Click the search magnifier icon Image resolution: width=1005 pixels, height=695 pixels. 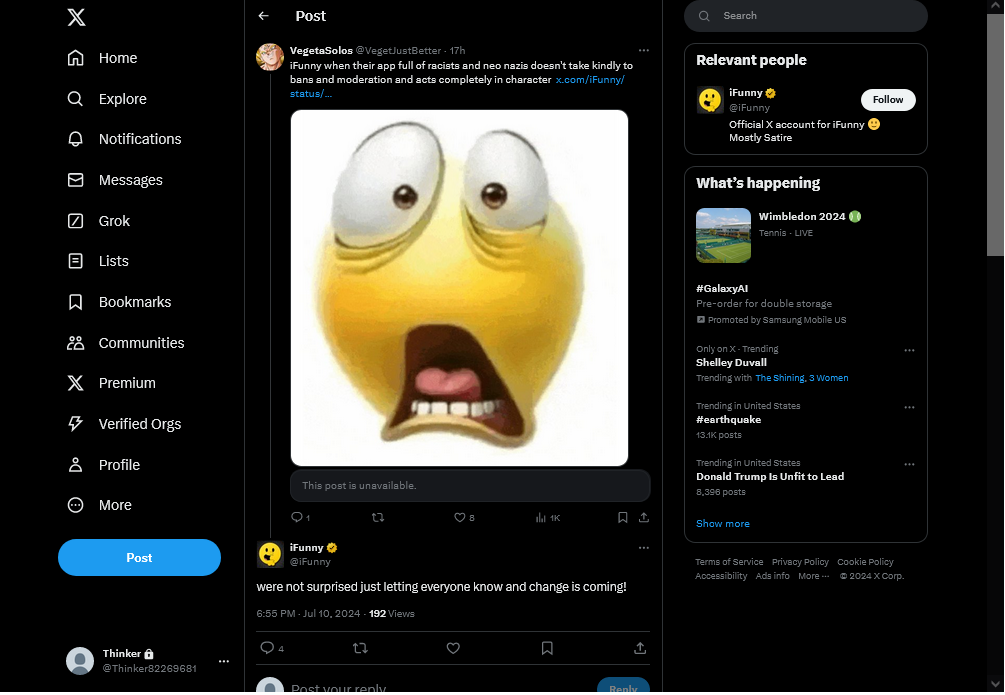(704, 16)
